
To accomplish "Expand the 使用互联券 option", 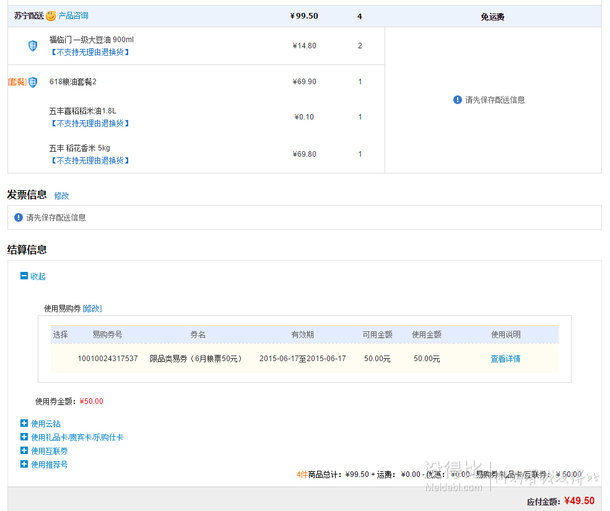I will [x=44, y=451].
